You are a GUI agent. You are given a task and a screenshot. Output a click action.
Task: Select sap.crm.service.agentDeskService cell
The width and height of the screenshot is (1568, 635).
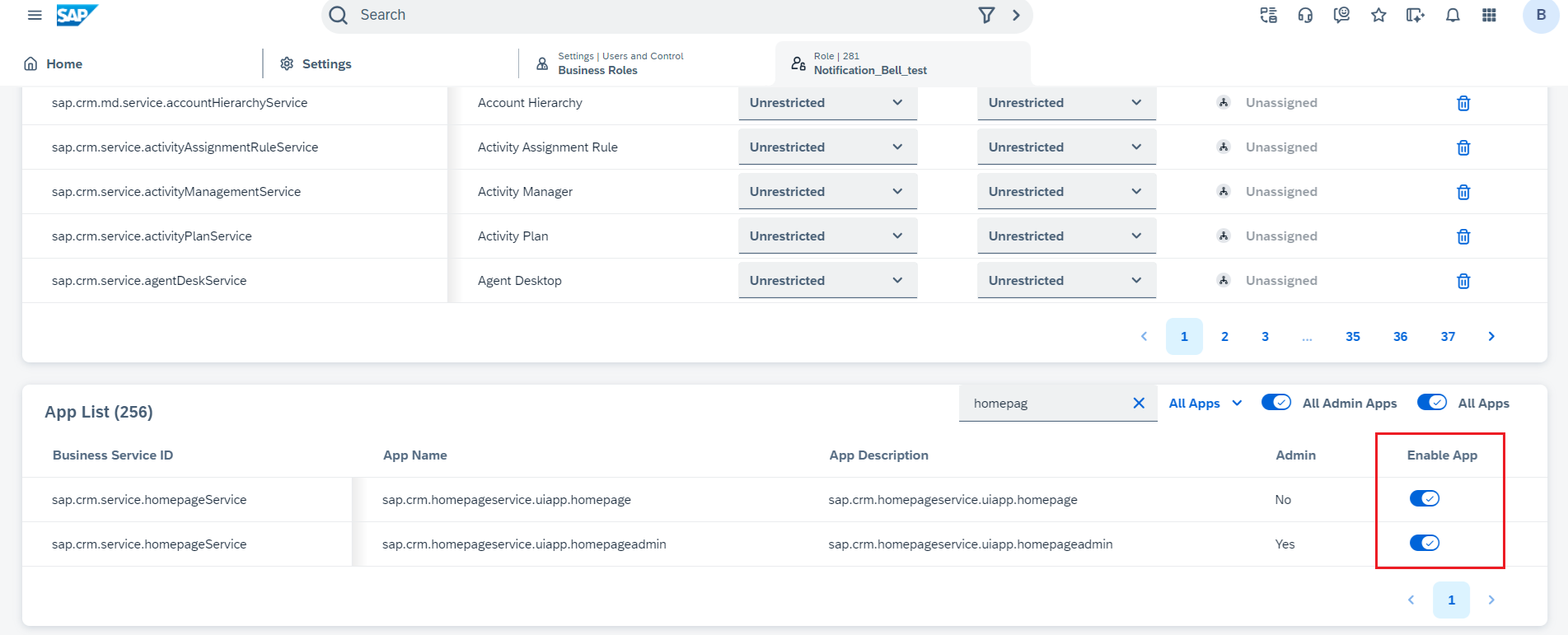point(235,281)
